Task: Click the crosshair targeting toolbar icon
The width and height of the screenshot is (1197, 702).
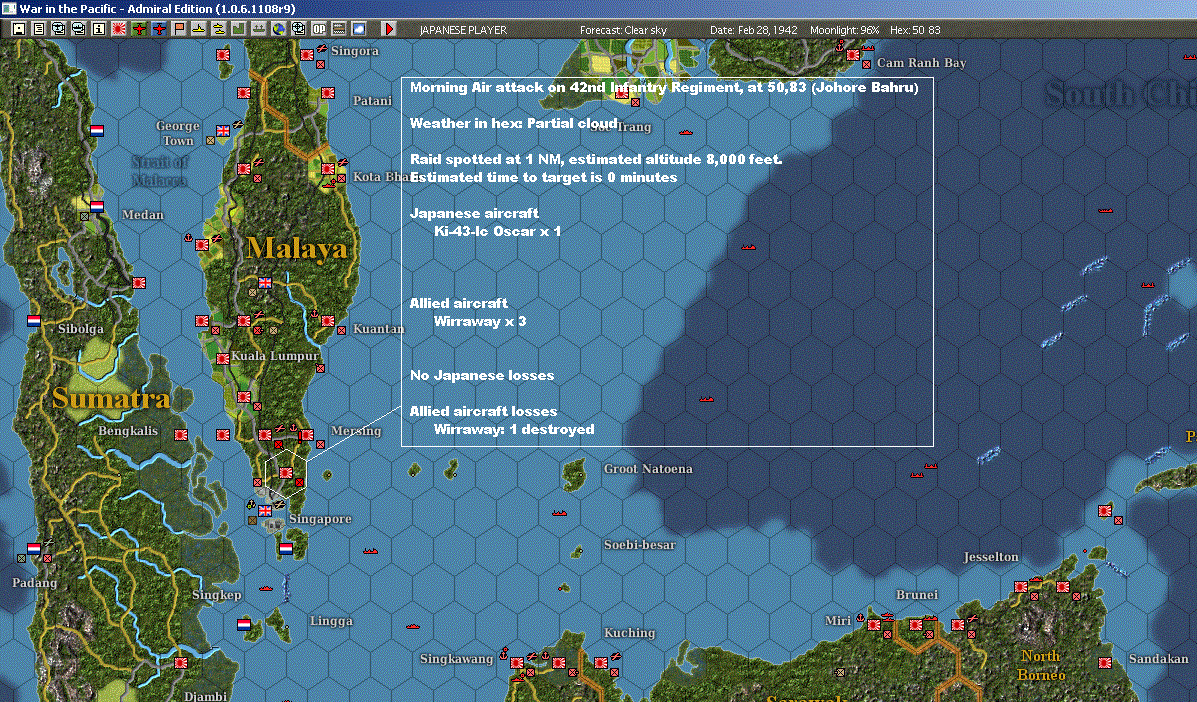Action: [298, 29]
